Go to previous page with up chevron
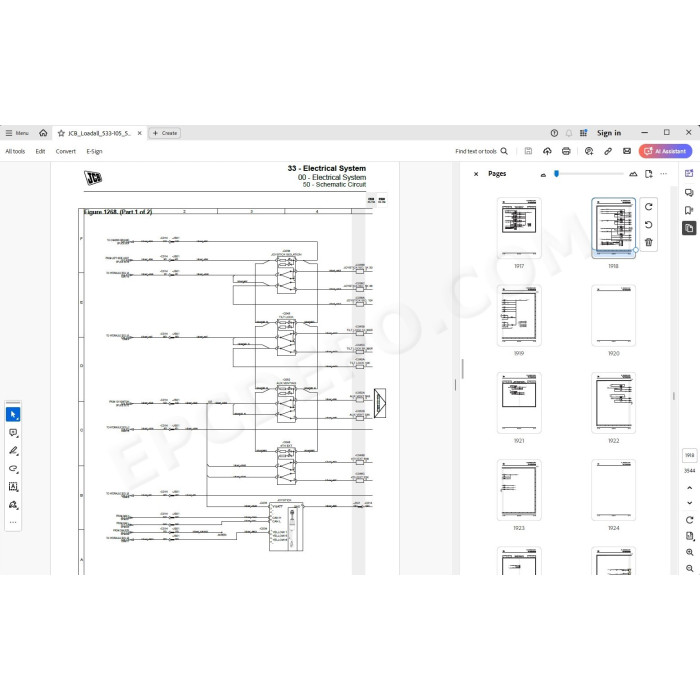Viewport: 700px width, 700px height. click(689, 488)
